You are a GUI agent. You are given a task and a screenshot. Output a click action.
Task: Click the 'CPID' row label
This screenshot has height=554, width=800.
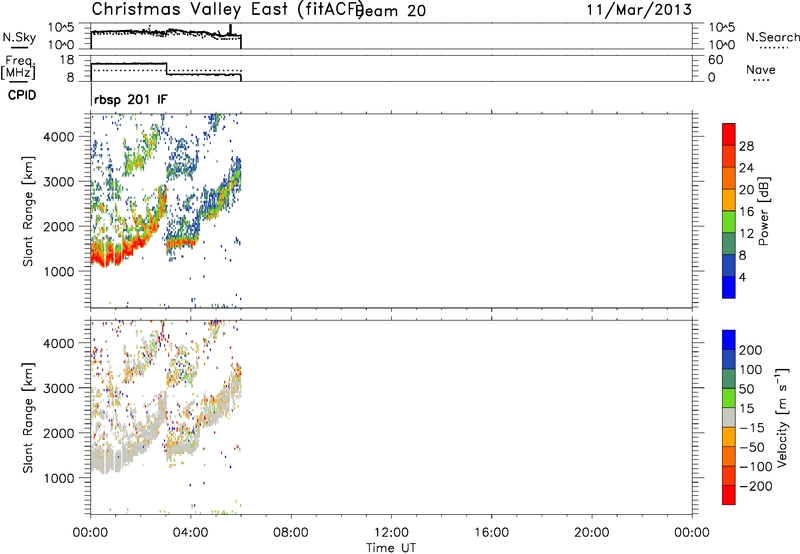[x=22, y=95]
